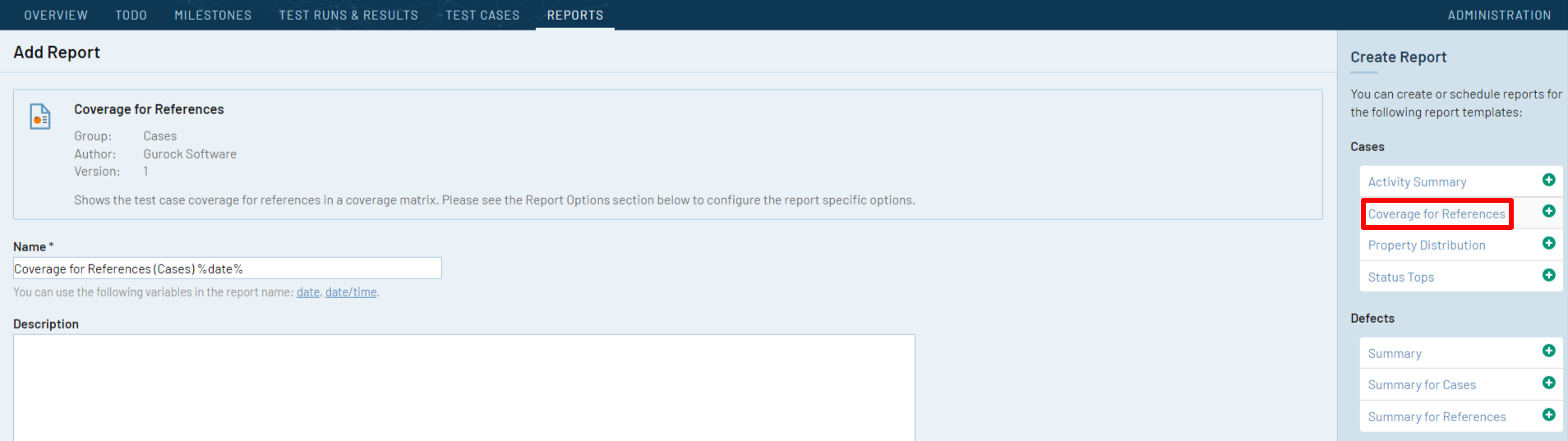Click the plus icon beside Status Tops
Viewport: 1568px width, 441px height.
coord(1548,275)
